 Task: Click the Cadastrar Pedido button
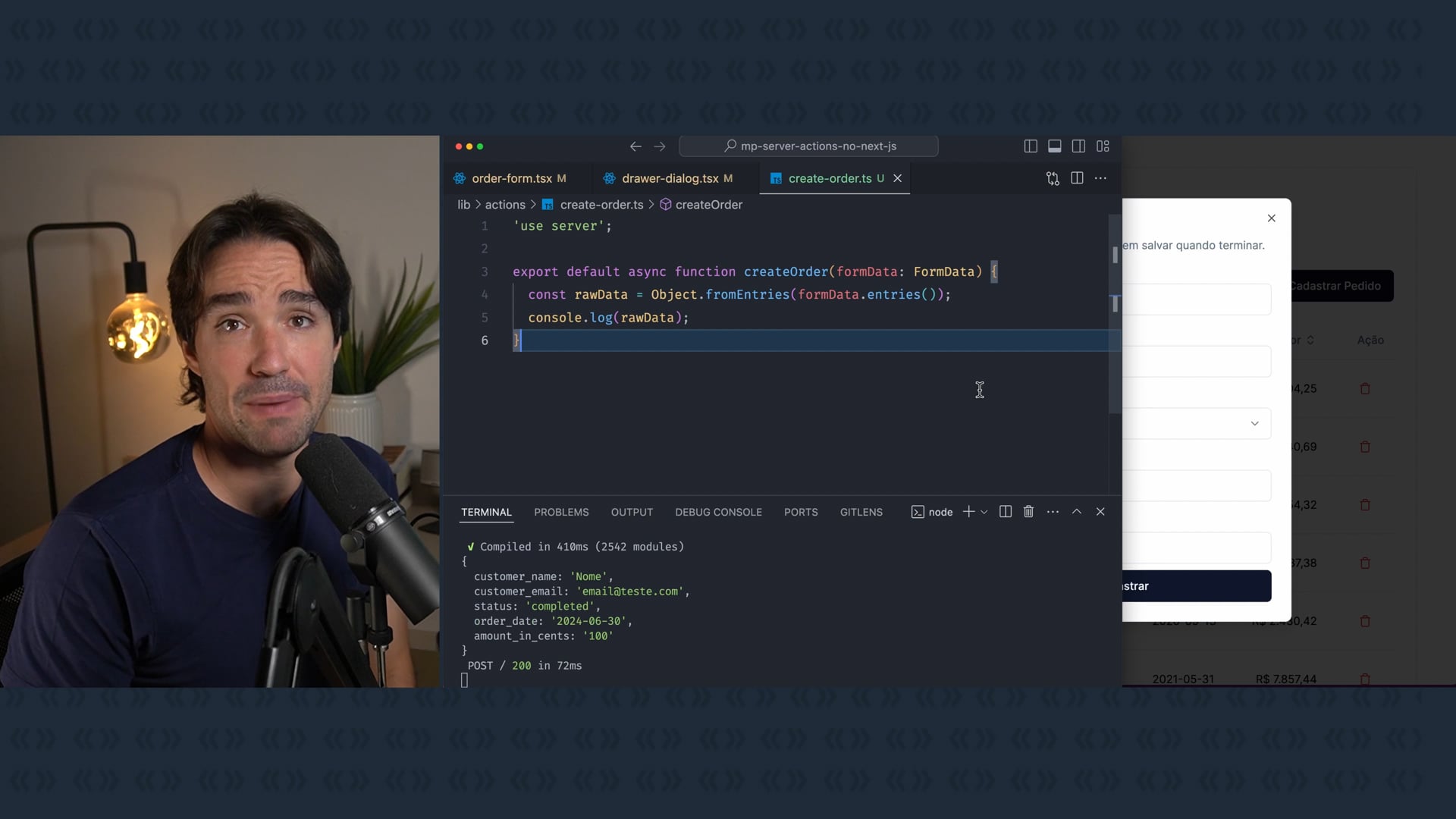point(1339,286)
